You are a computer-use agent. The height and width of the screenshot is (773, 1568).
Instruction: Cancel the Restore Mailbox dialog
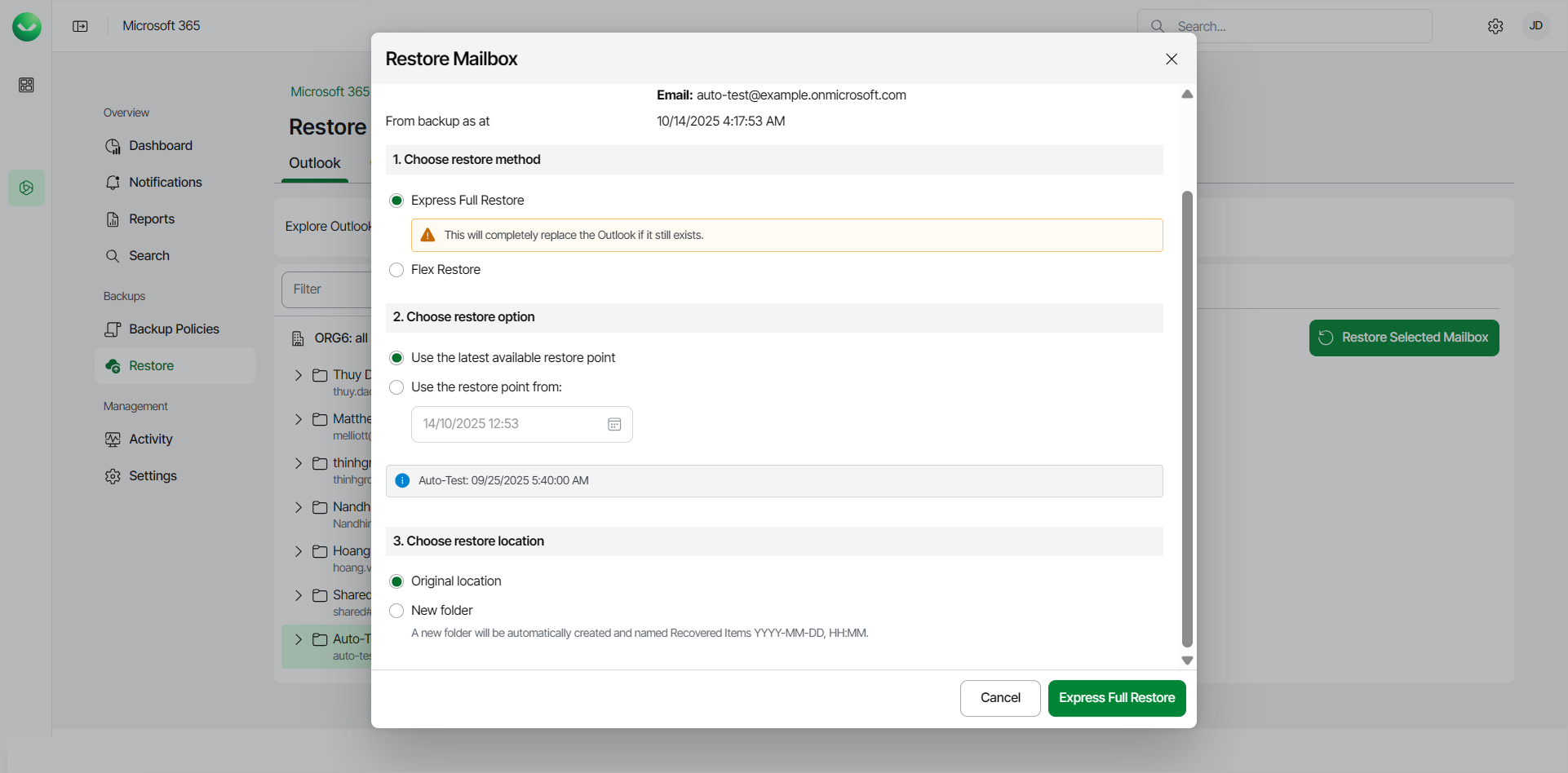(999, 698)
